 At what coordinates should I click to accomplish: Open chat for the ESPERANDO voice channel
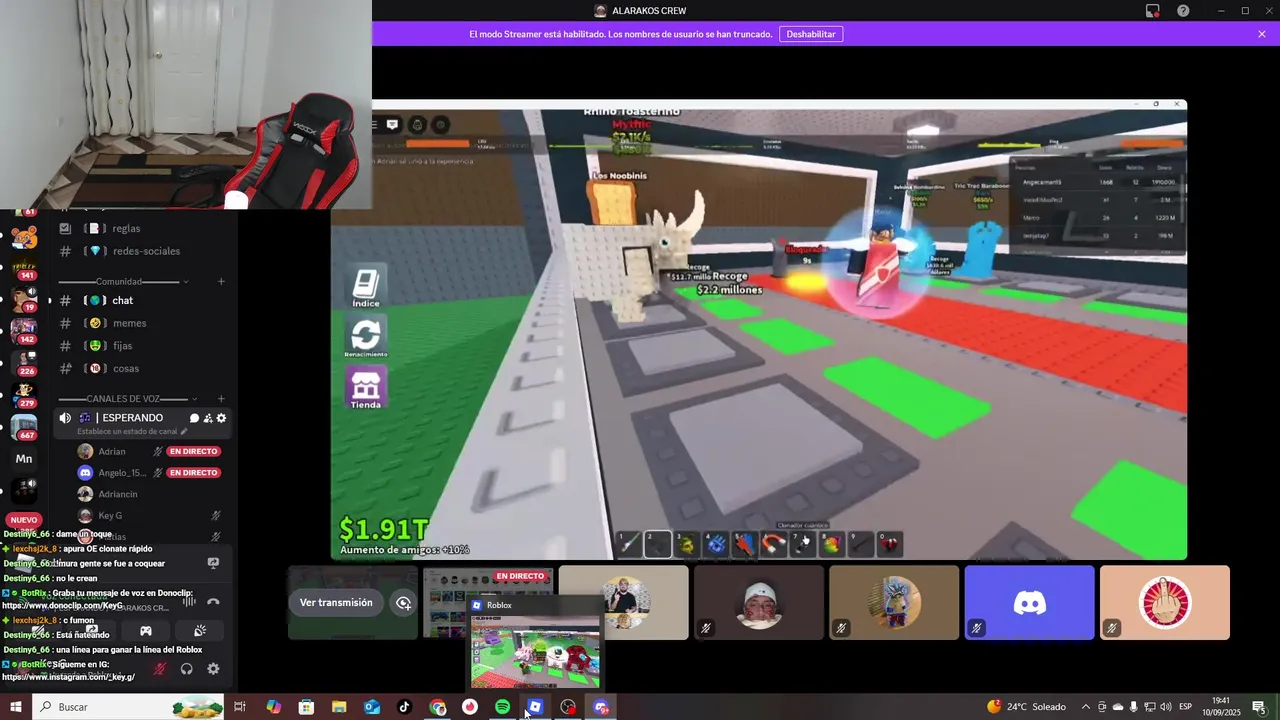(x=195, y=418)
